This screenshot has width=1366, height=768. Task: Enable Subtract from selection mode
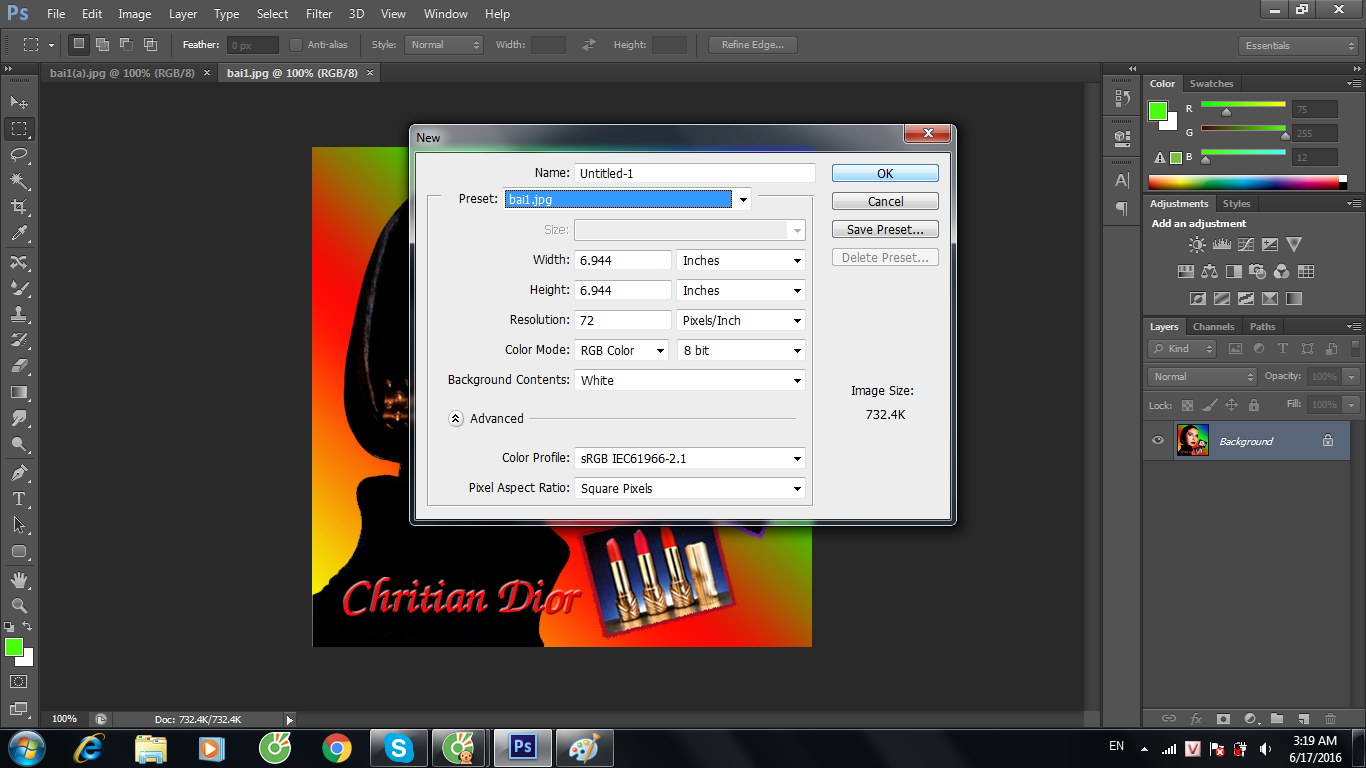tap(126, 45)
